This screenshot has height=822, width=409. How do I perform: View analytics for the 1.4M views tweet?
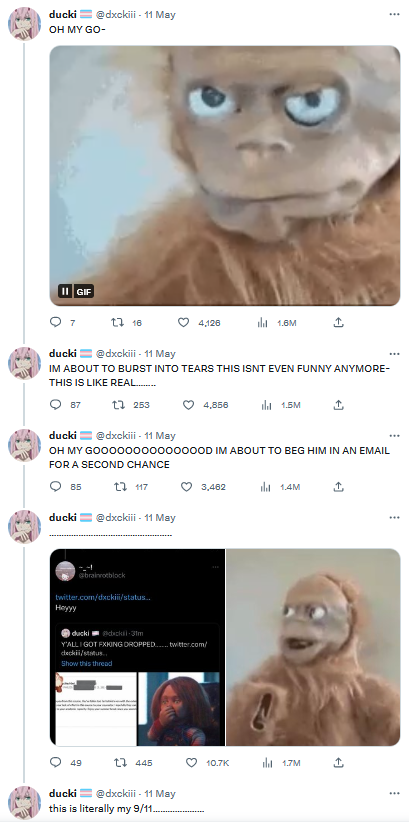(280, 487)
